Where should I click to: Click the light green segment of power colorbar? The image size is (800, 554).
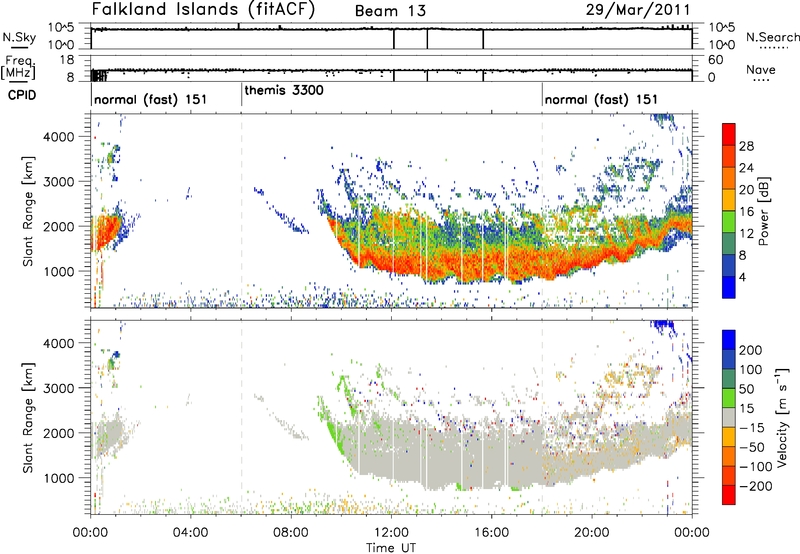tap(729, 222)
